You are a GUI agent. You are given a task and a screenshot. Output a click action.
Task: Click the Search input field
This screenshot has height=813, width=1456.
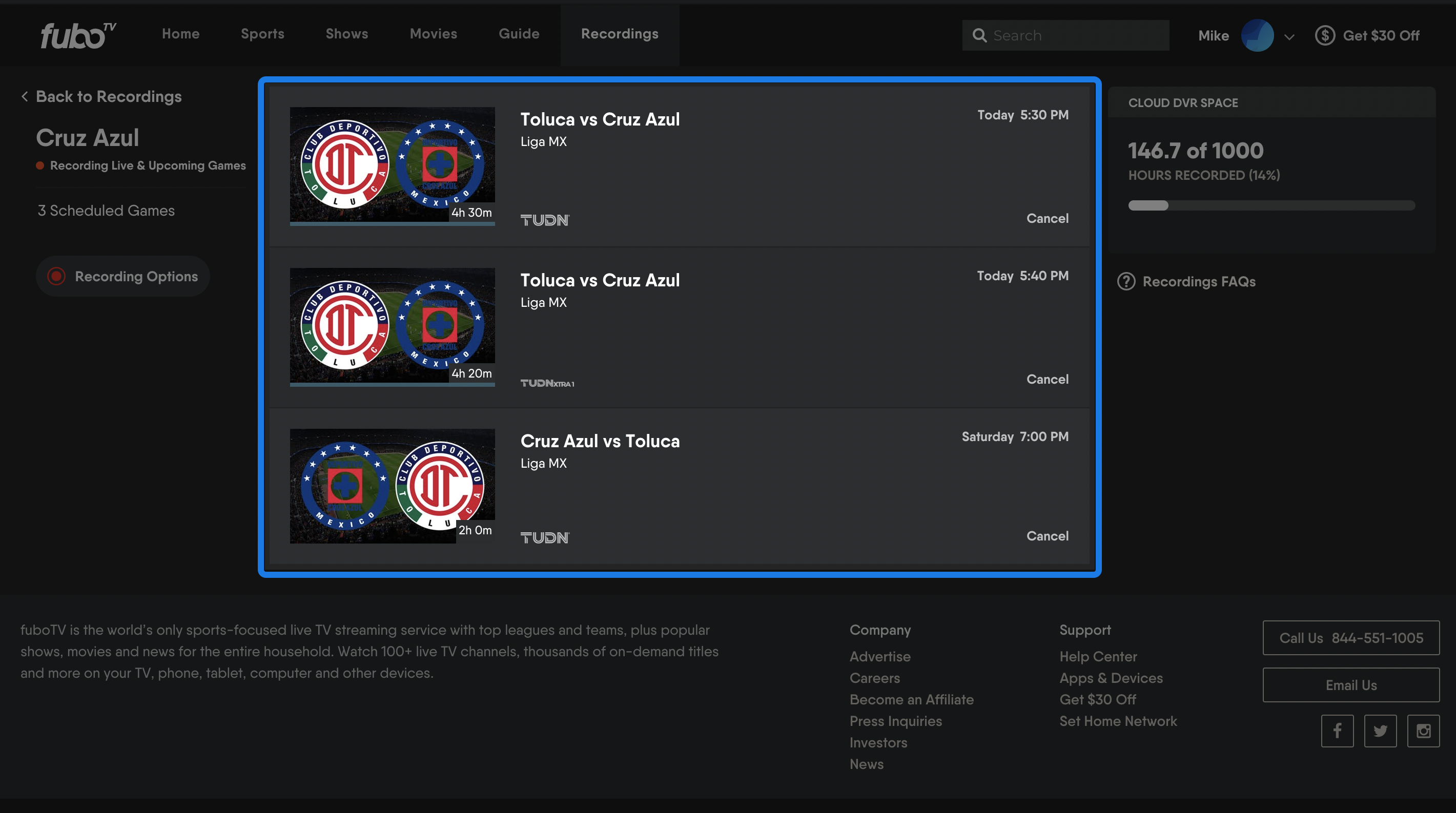(x=1065, y=35)
